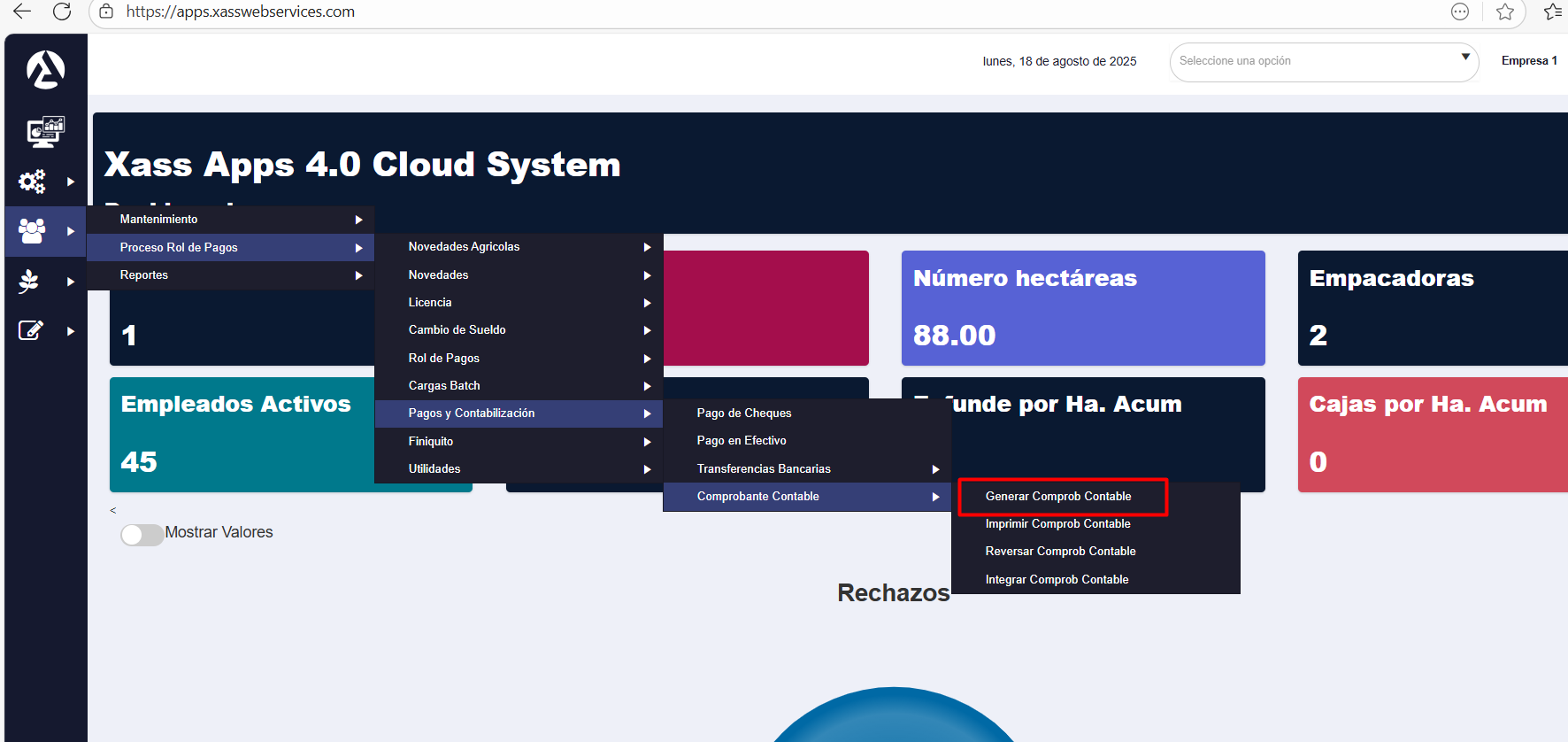Add page to favorites with star icon

1504,12
